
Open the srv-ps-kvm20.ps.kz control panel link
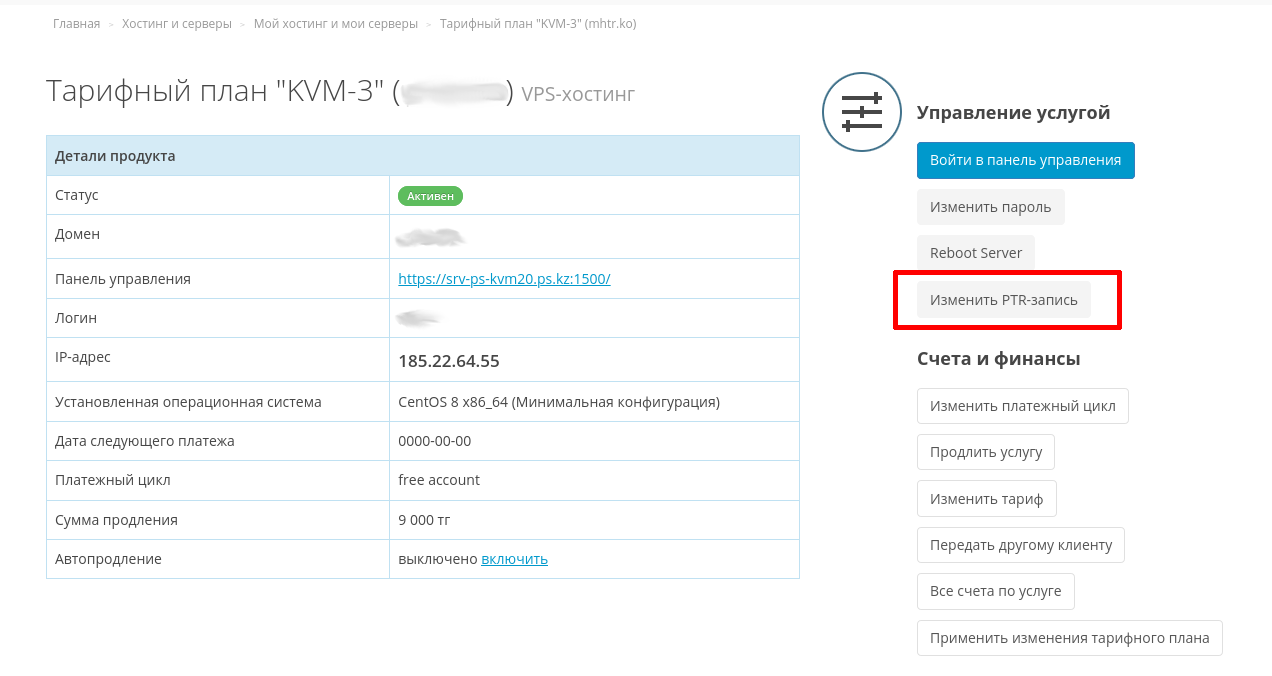[x=504, y=279]
